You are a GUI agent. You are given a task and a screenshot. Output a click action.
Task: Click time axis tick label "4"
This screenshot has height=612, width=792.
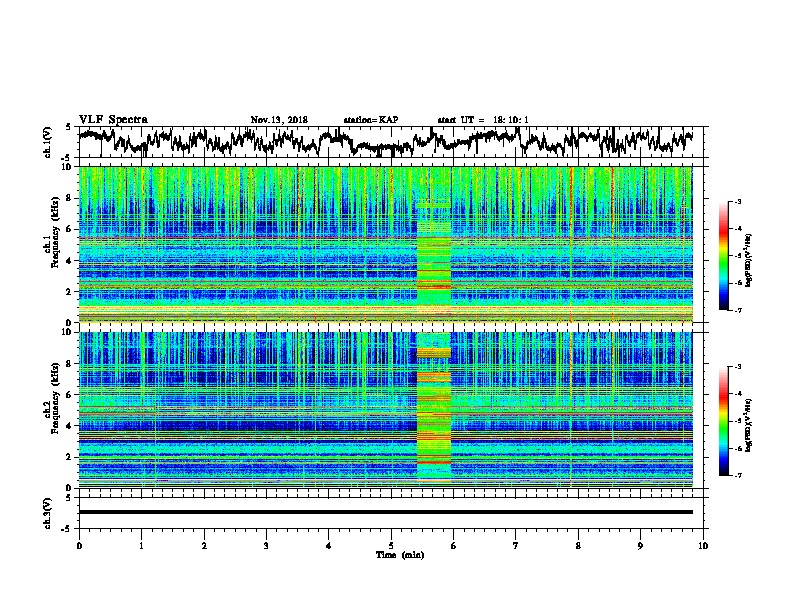coord(329,546)
